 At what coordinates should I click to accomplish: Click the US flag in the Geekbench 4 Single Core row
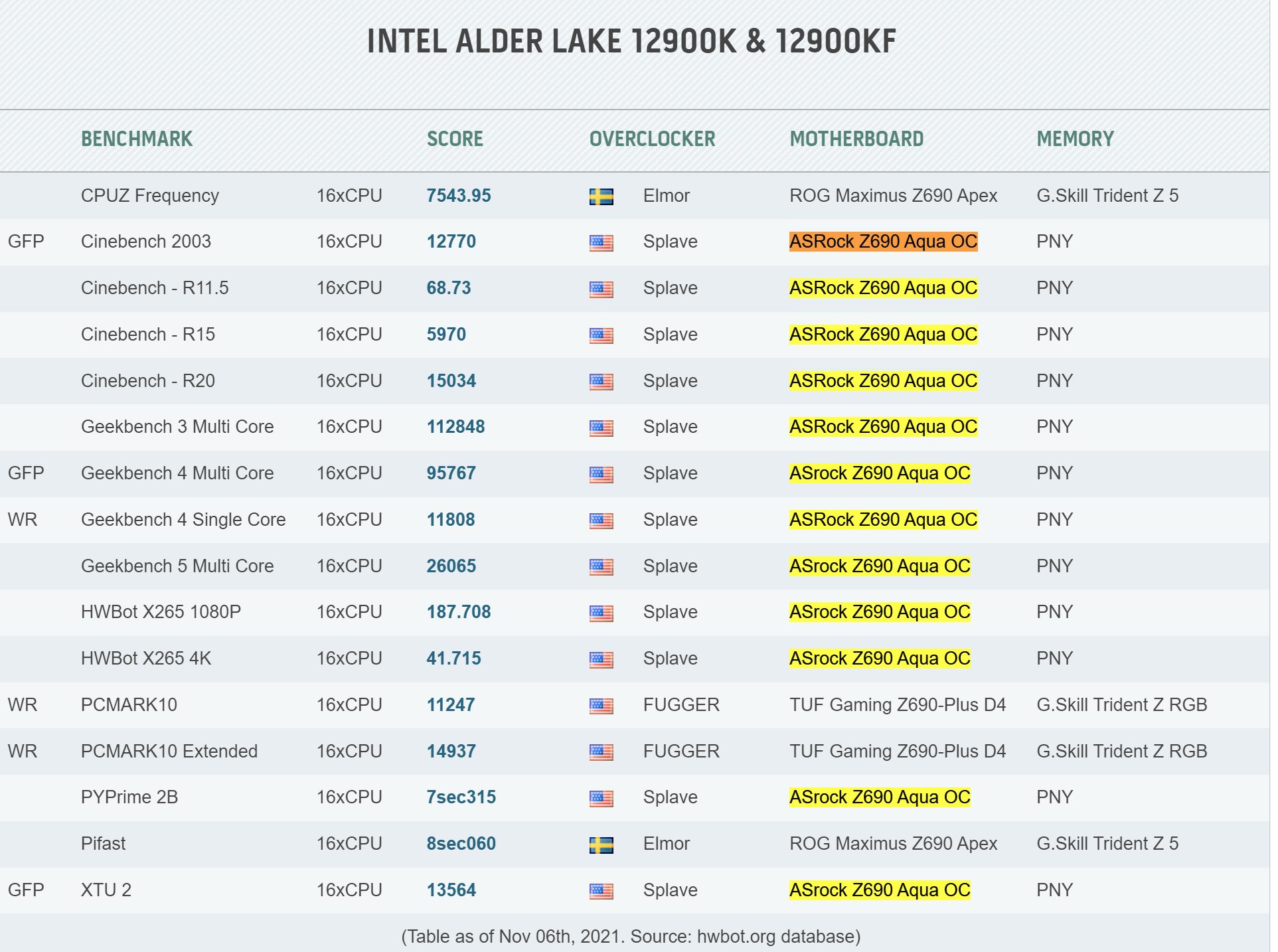[x=601, y=520]
